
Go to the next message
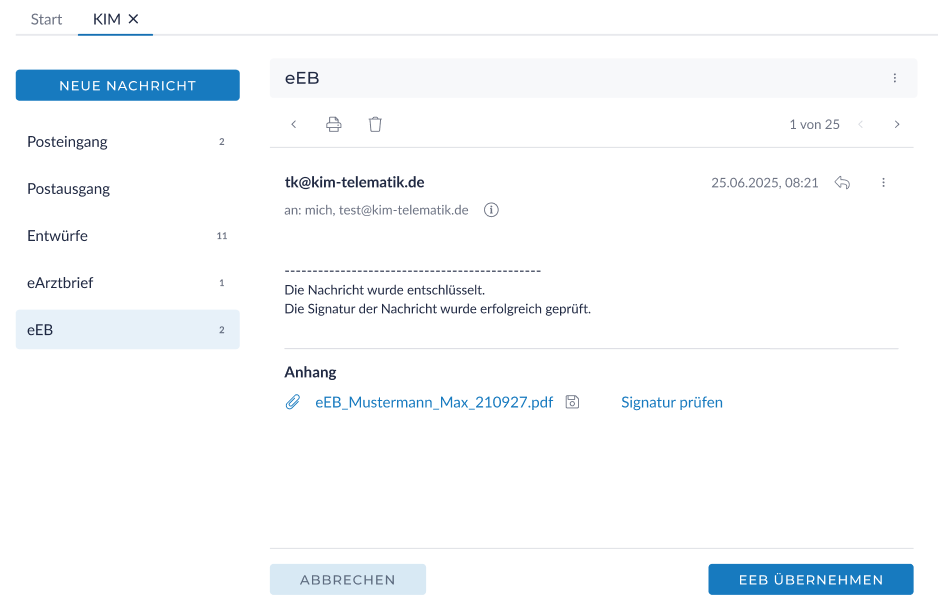[x=897, y=125]
